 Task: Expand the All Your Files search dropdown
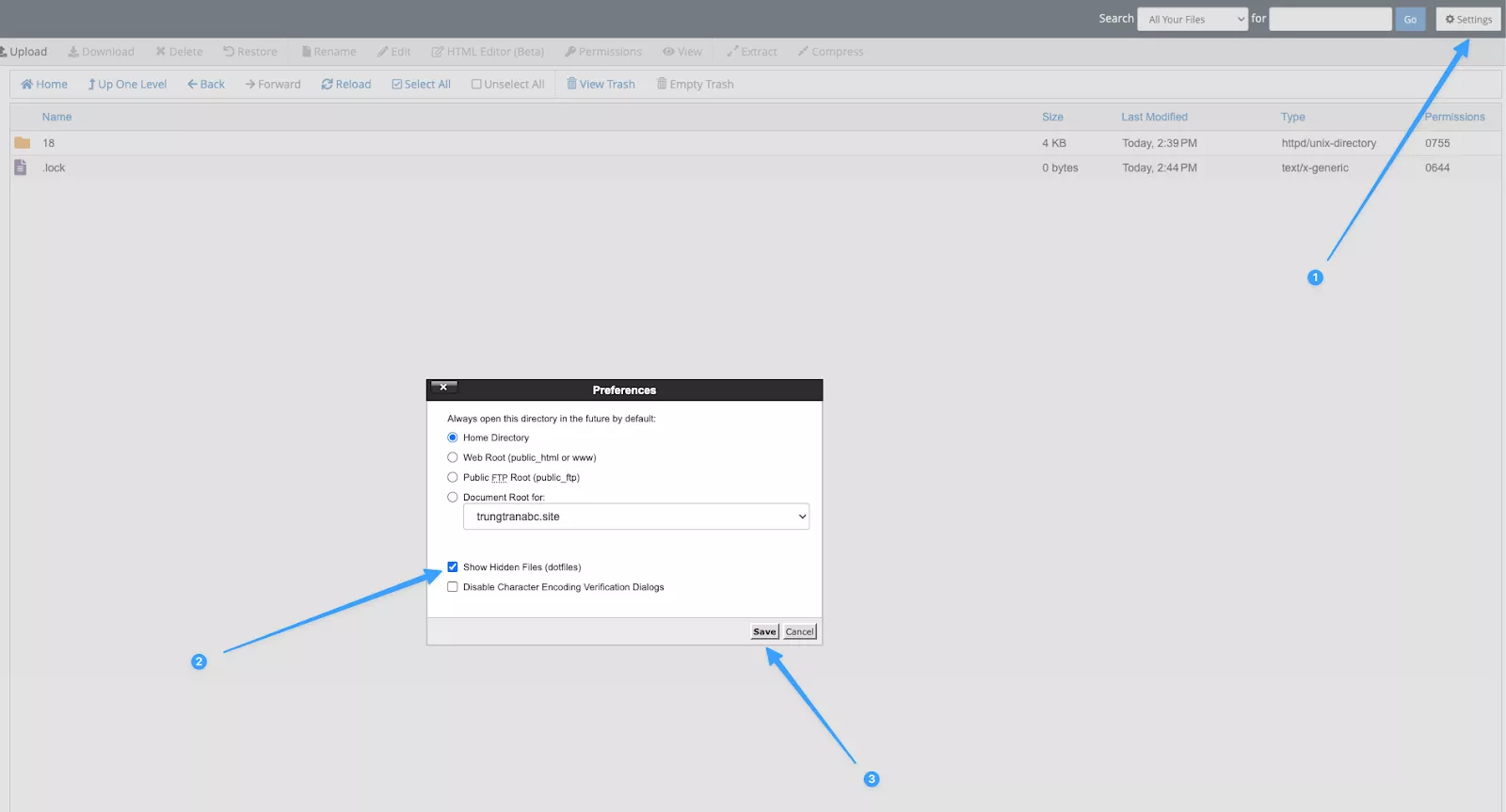(x=1192, y=20)
